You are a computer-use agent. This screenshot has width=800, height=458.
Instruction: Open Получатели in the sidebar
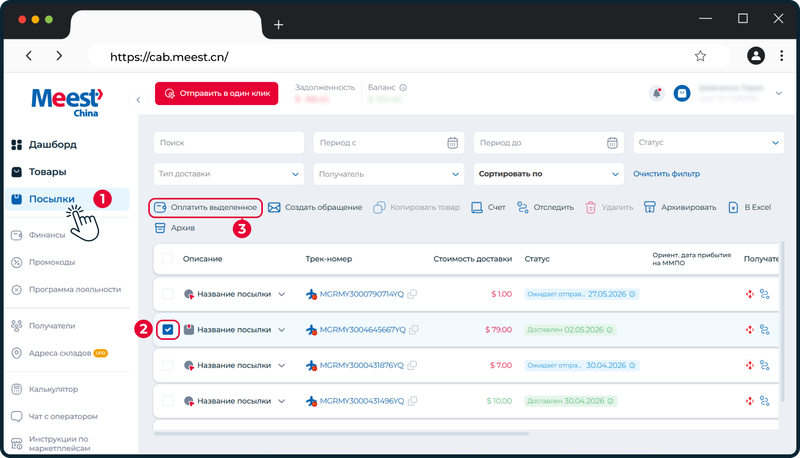pyautogui.click(x=43, y=325)
